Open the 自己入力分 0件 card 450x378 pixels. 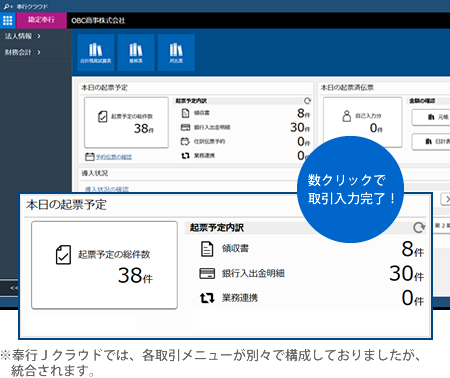click(x=363, y=122)
